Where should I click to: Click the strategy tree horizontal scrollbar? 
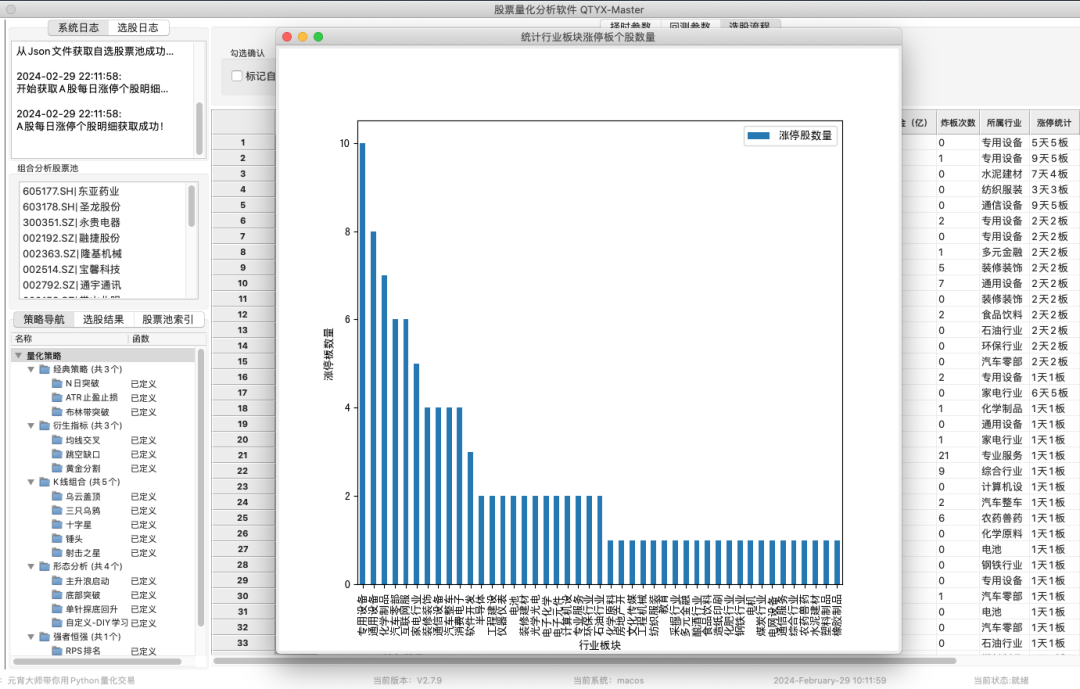click(x=98, y=661)
